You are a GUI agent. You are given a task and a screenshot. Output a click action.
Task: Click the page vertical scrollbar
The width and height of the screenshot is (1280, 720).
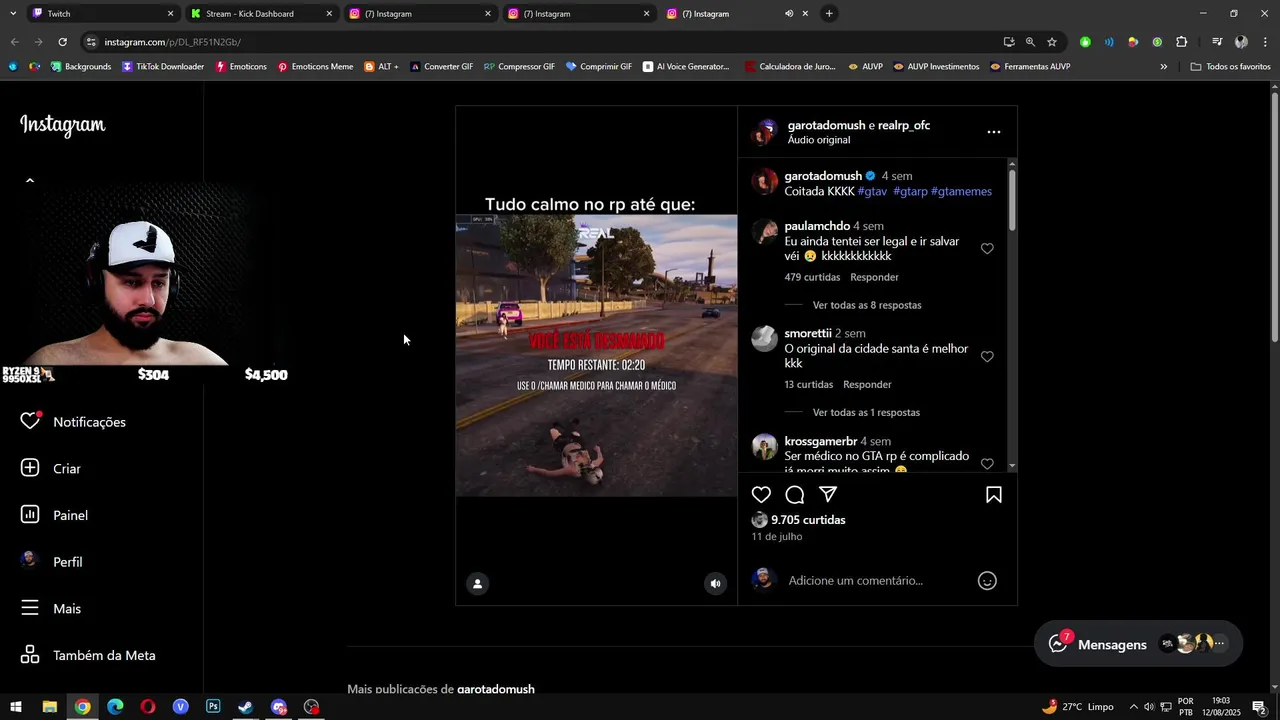coord(1274,220)
